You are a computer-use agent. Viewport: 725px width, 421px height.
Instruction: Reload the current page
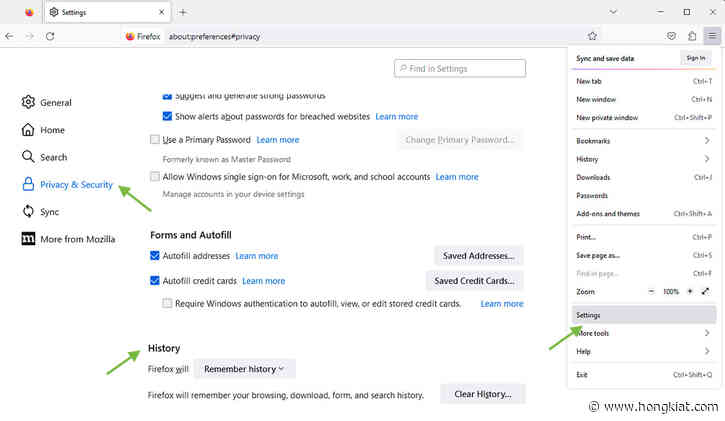(50, 36)
